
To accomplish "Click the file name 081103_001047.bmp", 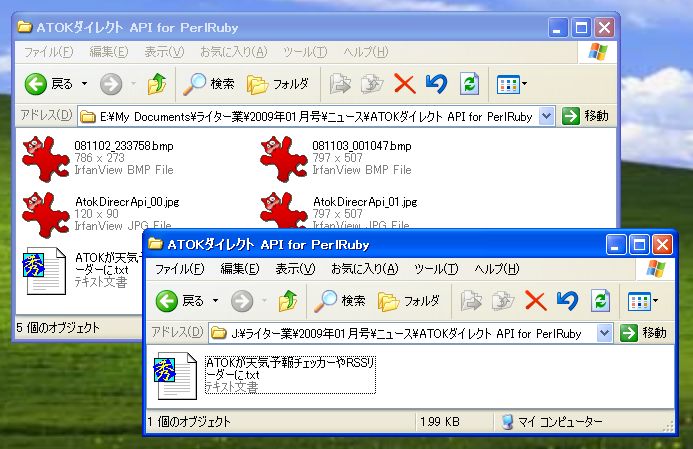I will (x=362, y=146).
